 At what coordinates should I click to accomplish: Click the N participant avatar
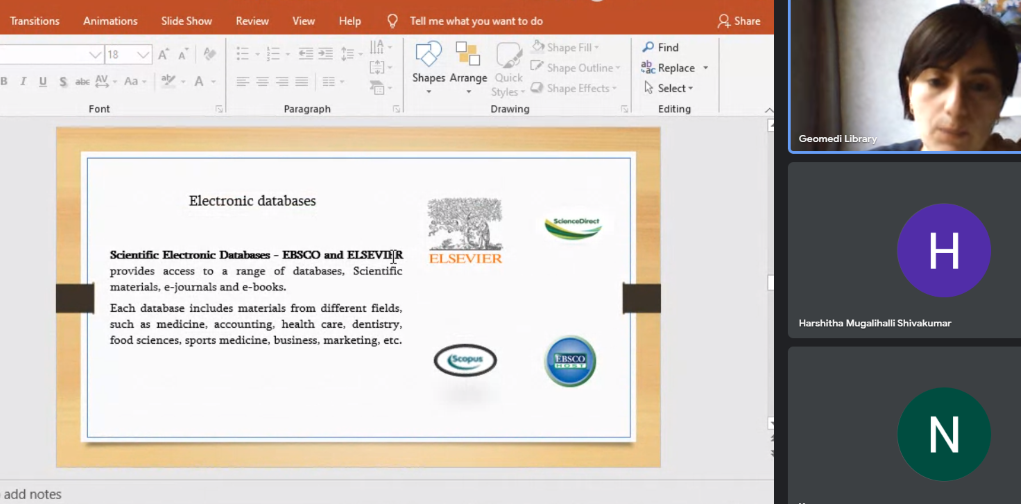tap(944, 434)
